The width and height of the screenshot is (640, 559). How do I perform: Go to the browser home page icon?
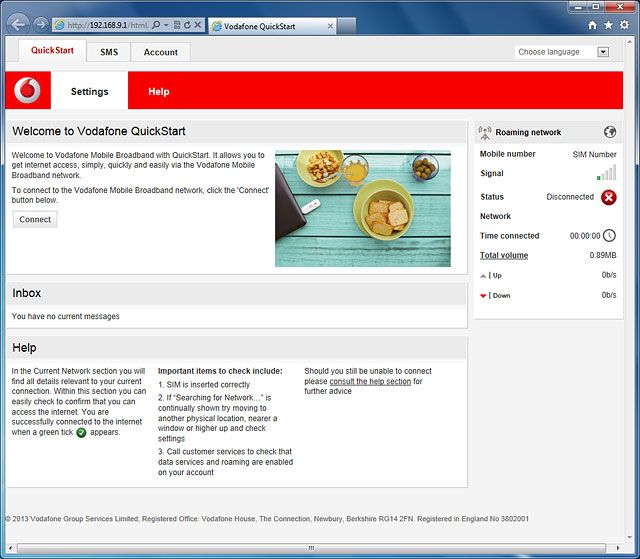click(591, 24)
